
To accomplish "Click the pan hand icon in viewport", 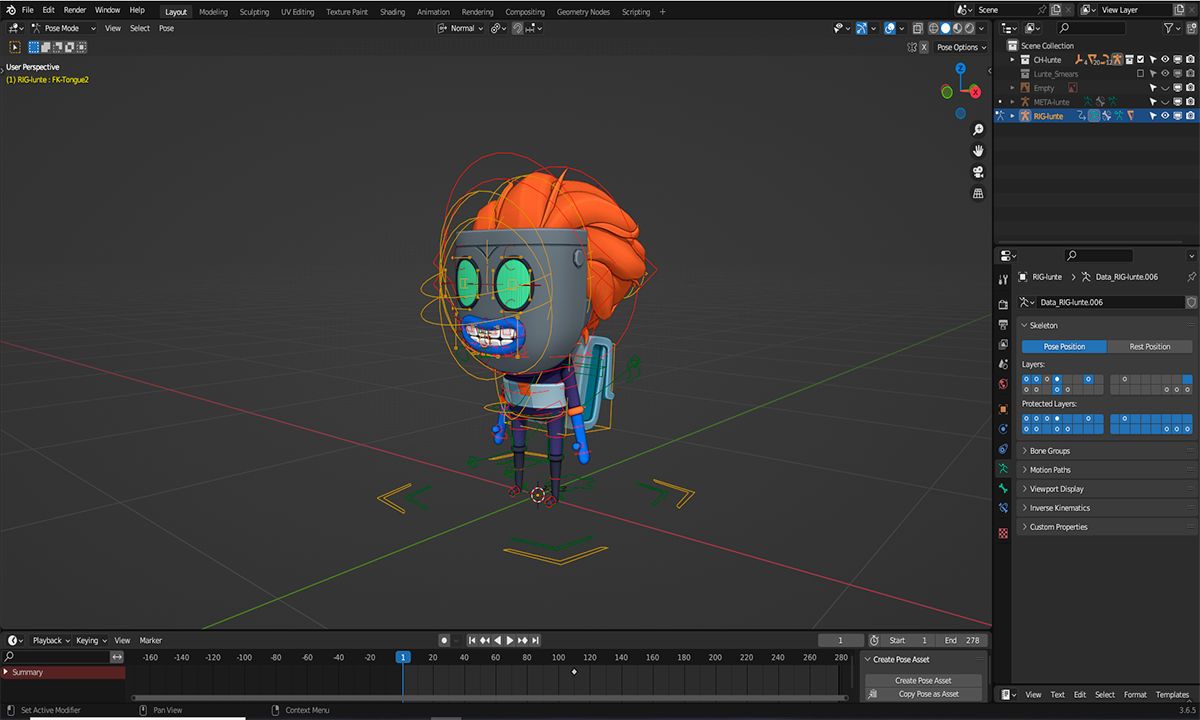I will 978,151.
